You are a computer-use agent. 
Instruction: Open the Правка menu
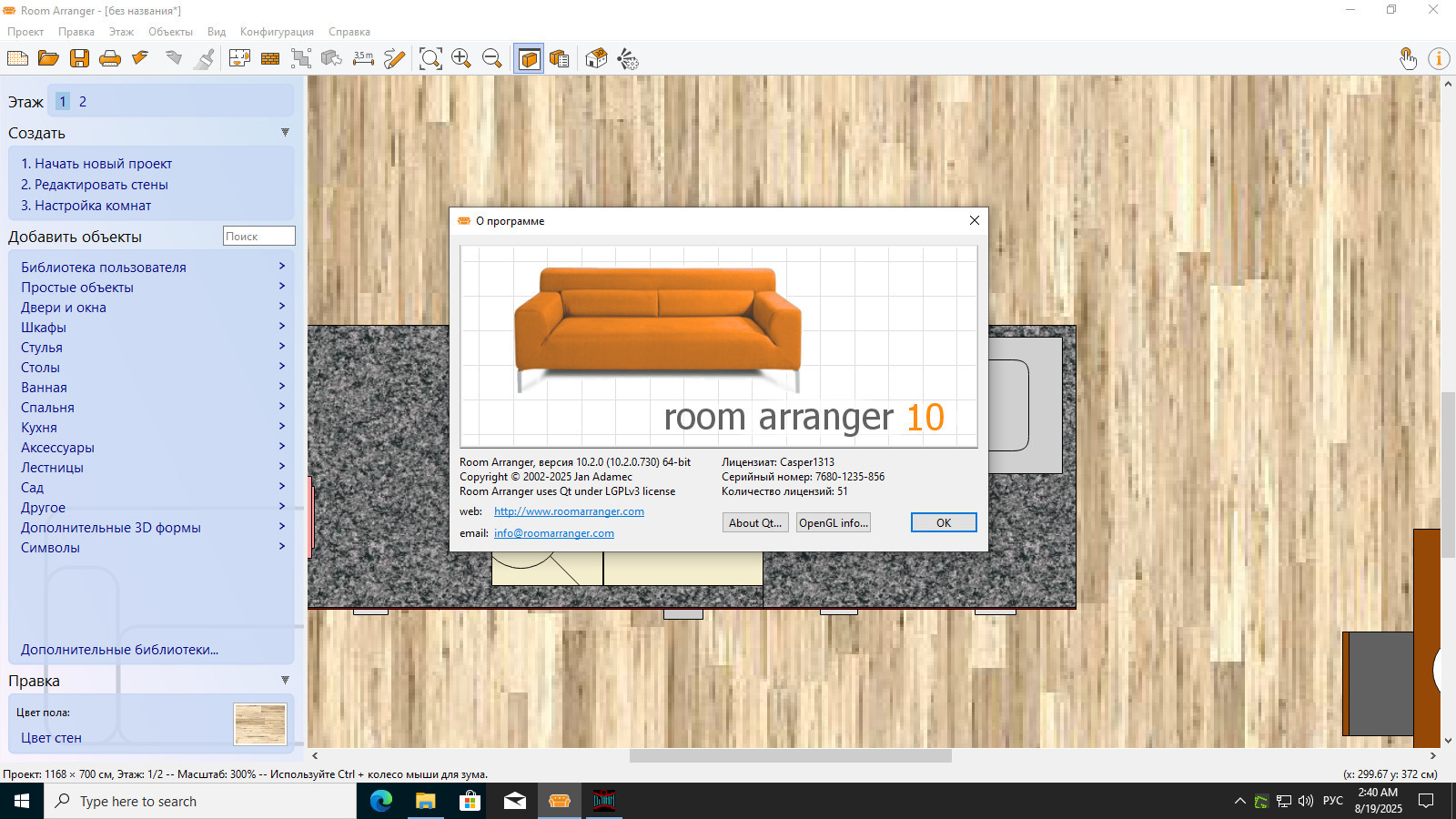[76, 32]
